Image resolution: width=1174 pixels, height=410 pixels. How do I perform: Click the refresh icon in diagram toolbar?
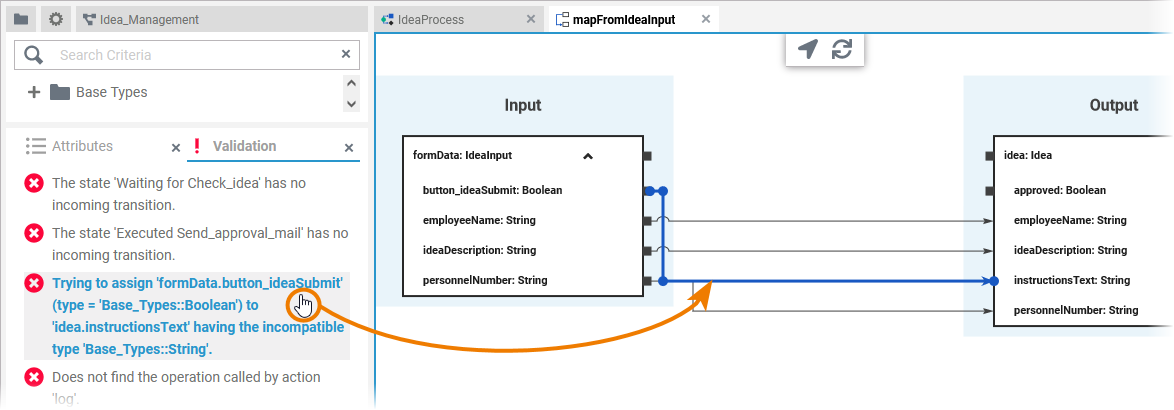pyautogui.click(x=842, y=49)
